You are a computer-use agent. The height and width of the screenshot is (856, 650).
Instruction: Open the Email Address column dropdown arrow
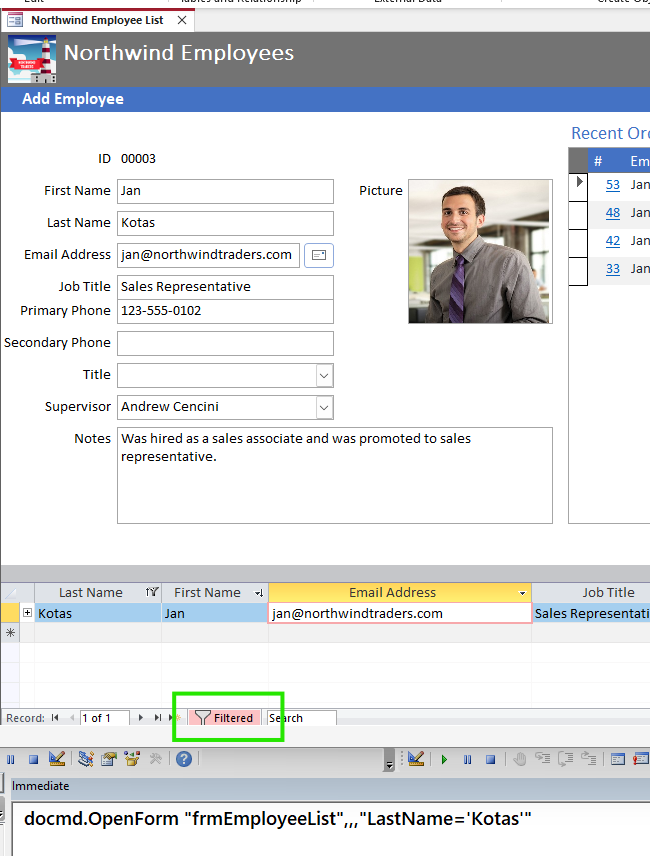point(522,593)
